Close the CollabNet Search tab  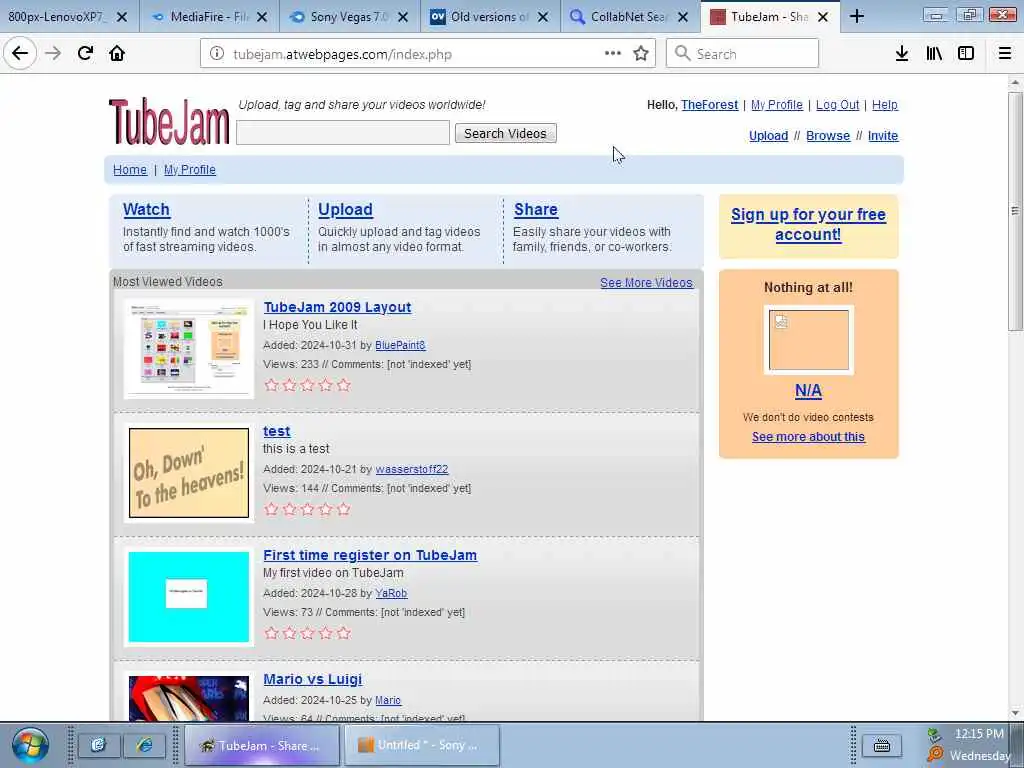pos(682,17)
